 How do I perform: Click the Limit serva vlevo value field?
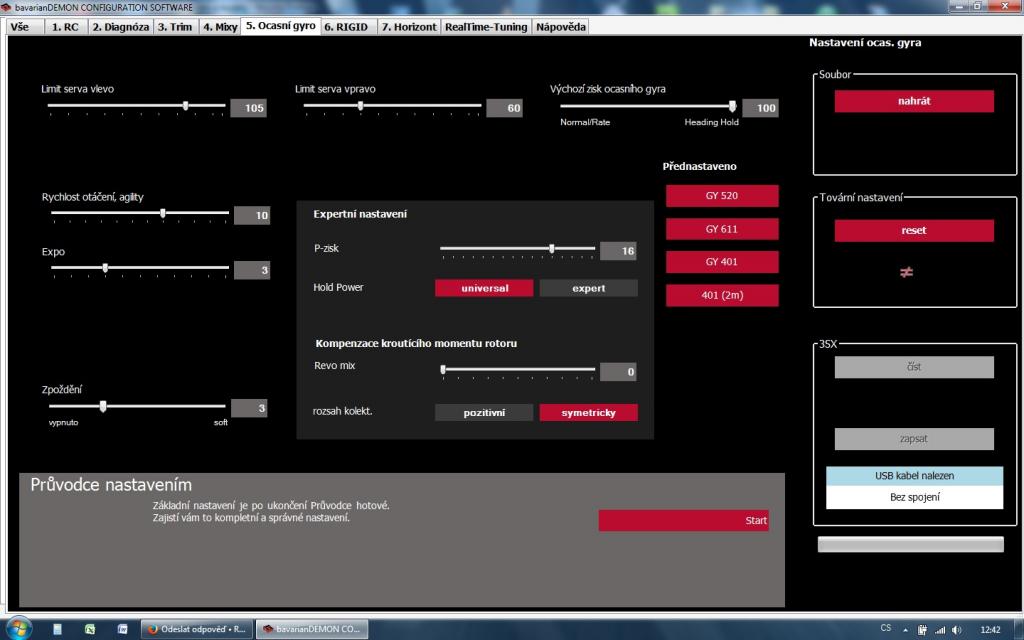248,108
